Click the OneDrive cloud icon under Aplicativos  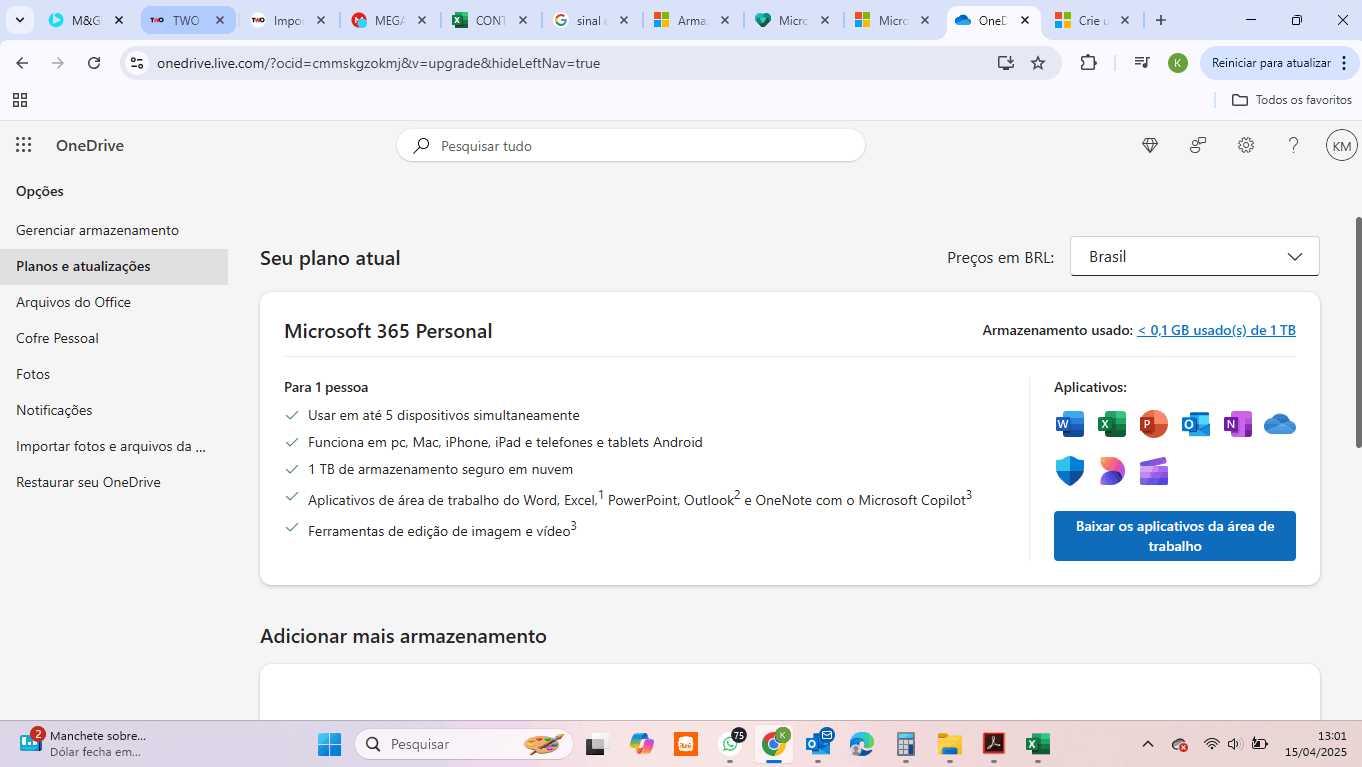[x=1280, y=424]
